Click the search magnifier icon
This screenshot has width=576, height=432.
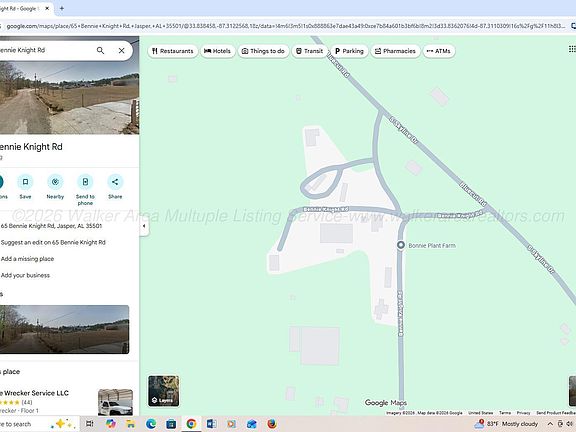pos(100,50)
